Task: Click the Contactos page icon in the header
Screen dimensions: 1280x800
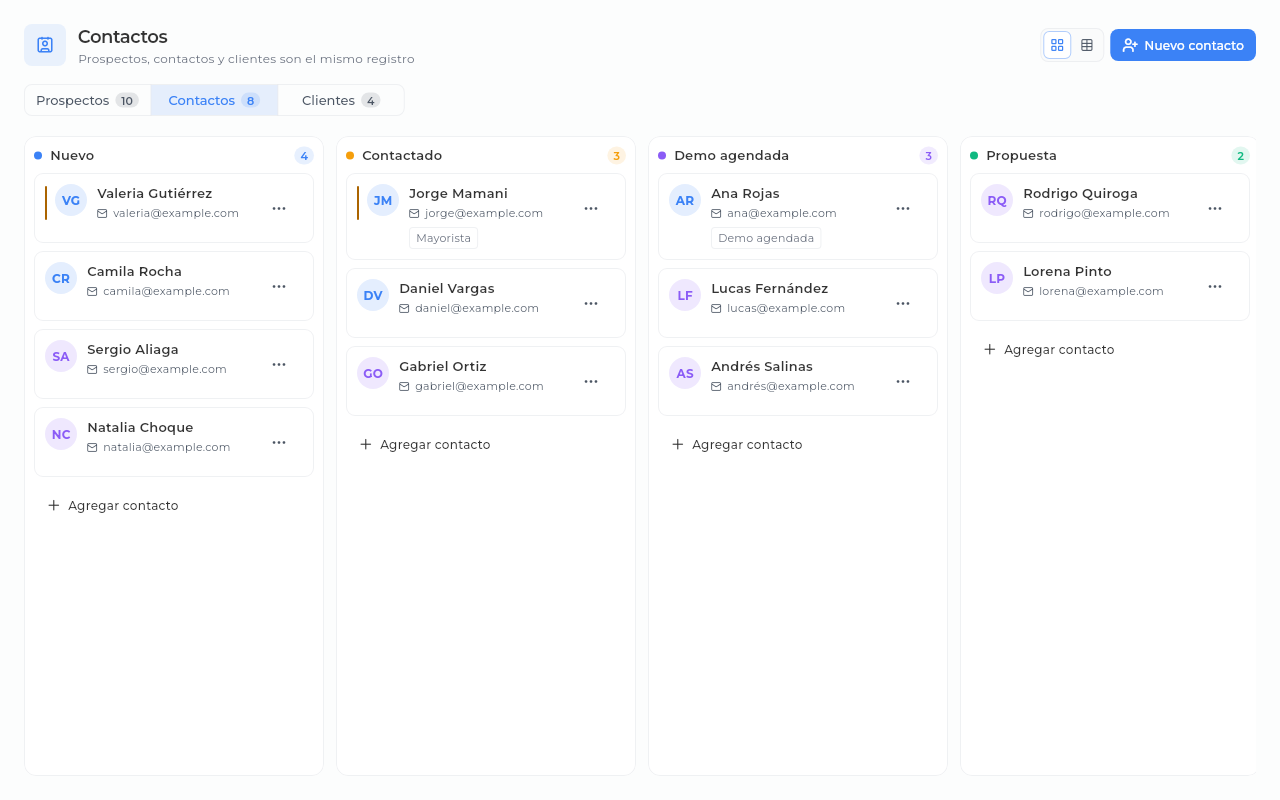Action: [45, 45]
